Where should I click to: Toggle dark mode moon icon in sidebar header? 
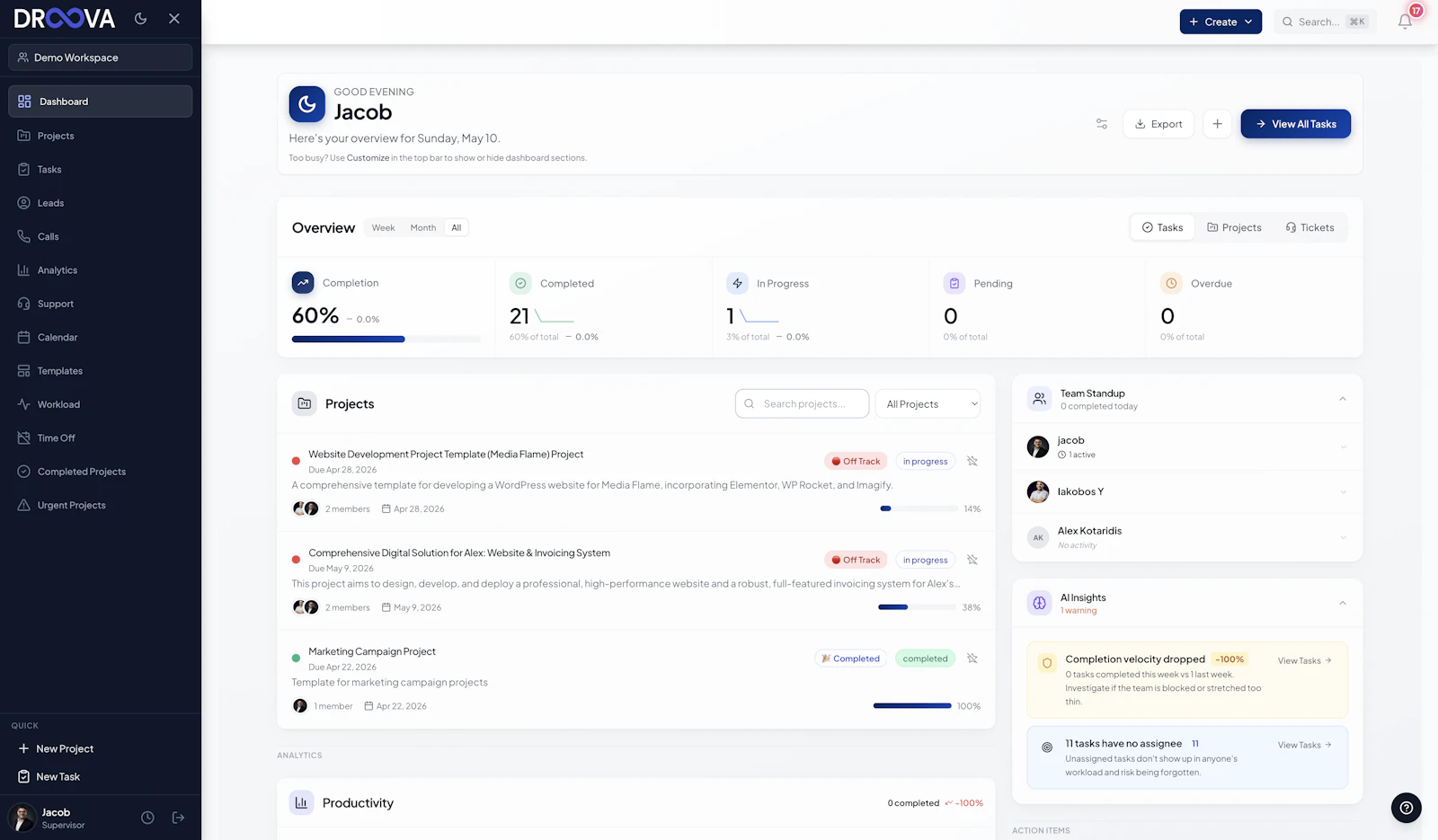point(141,18)
